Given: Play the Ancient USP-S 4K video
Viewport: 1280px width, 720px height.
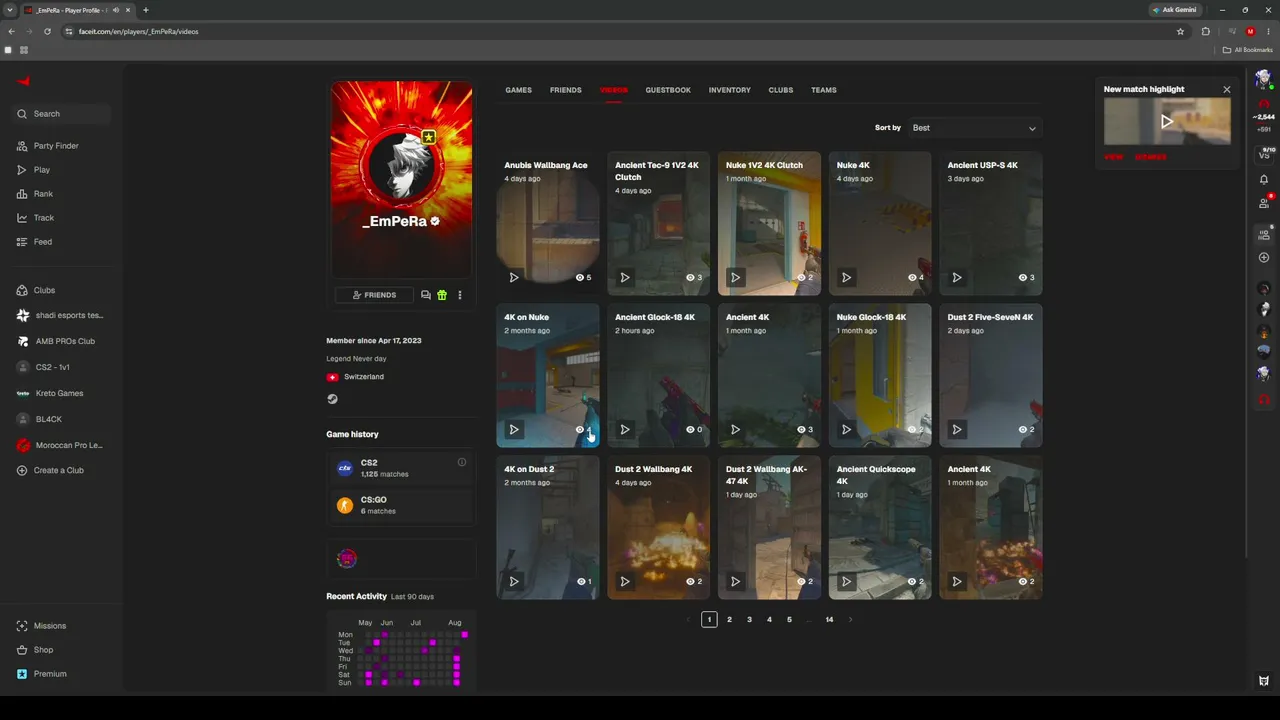Looking at the screenshot, I should click(x=957, y=278).
